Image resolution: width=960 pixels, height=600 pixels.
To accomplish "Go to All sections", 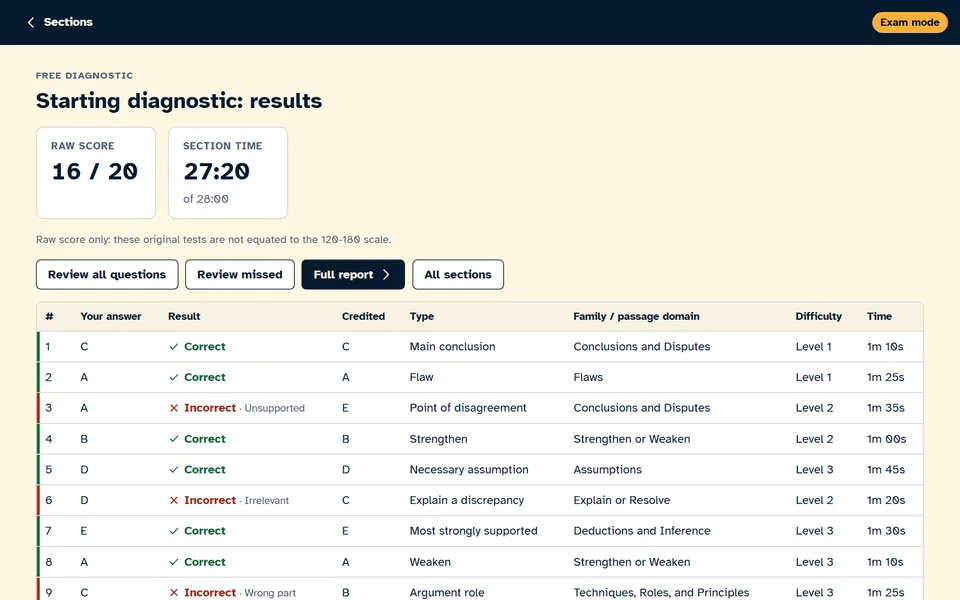I will pos(458,274).
